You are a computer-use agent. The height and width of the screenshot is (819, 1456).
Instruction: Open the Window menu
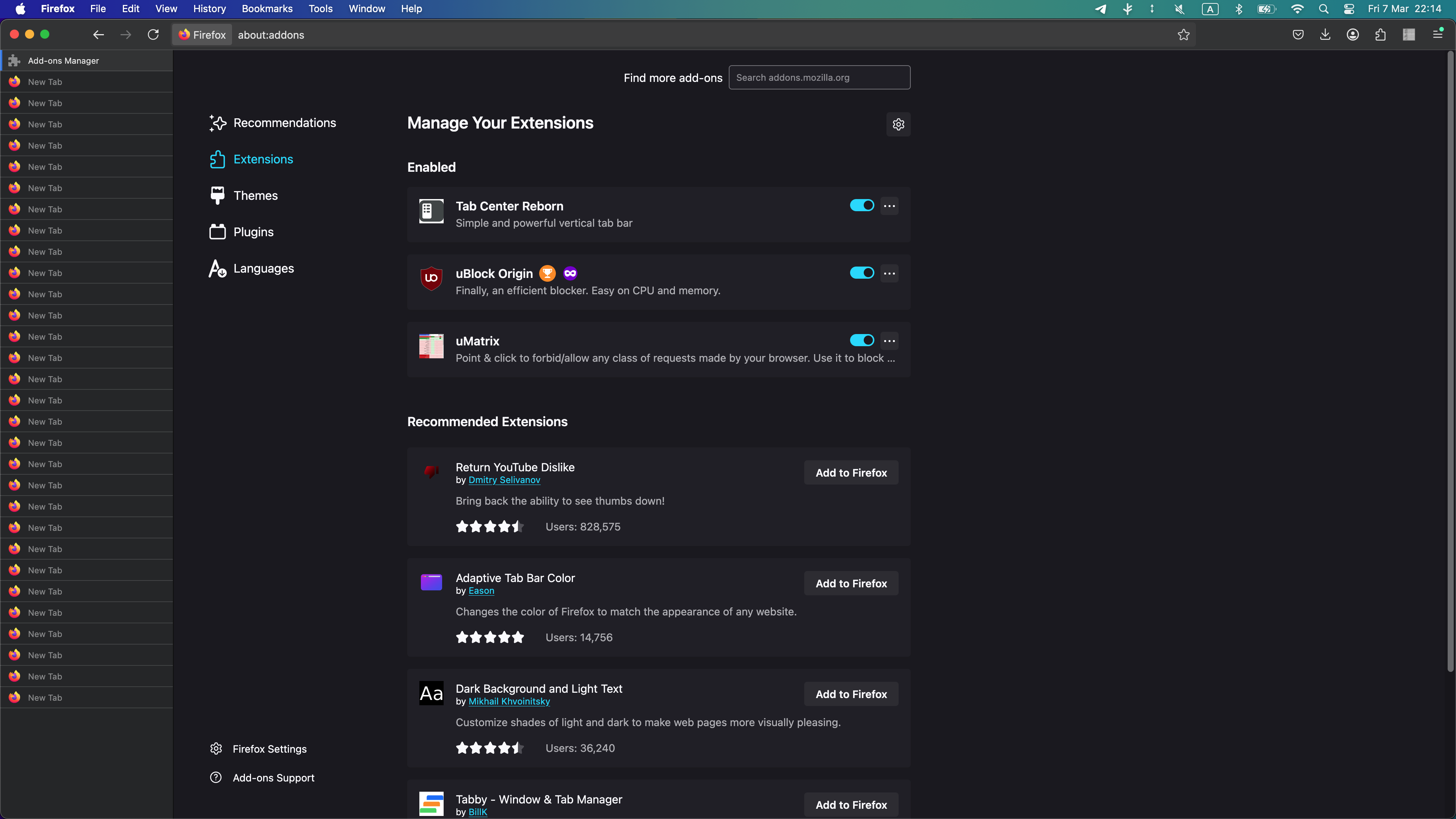[x=367, y=9]
